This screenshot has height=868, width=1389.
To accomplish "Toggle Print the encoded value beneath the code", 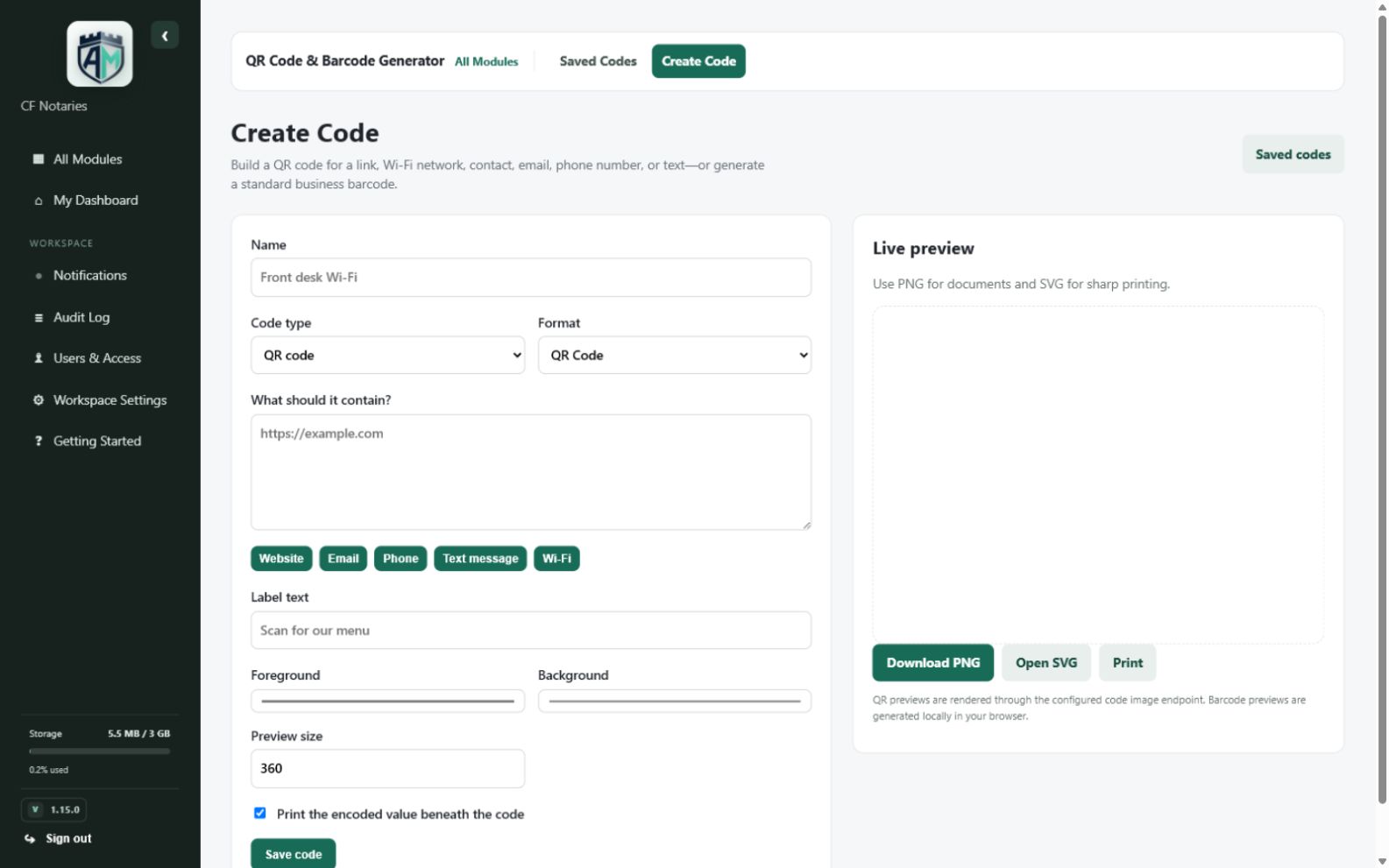I will [x=260, y=814].
